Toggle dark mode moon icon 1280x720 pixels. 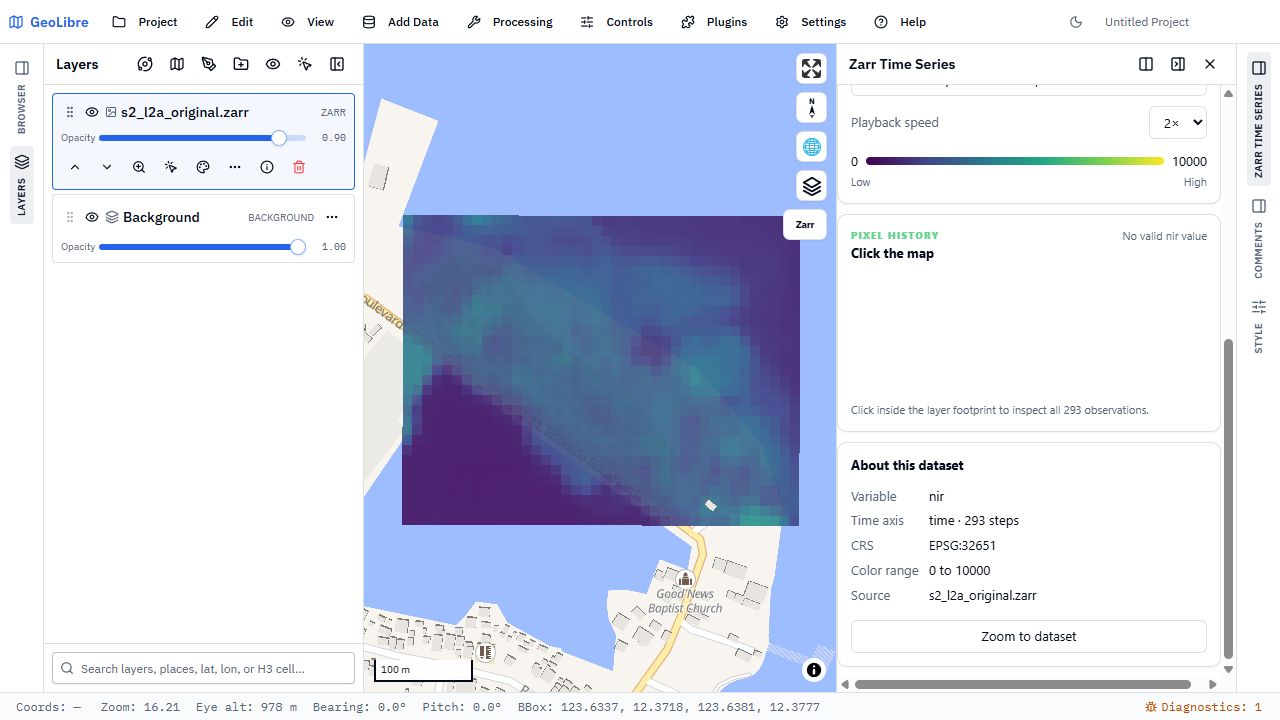tap(1076, 22)
